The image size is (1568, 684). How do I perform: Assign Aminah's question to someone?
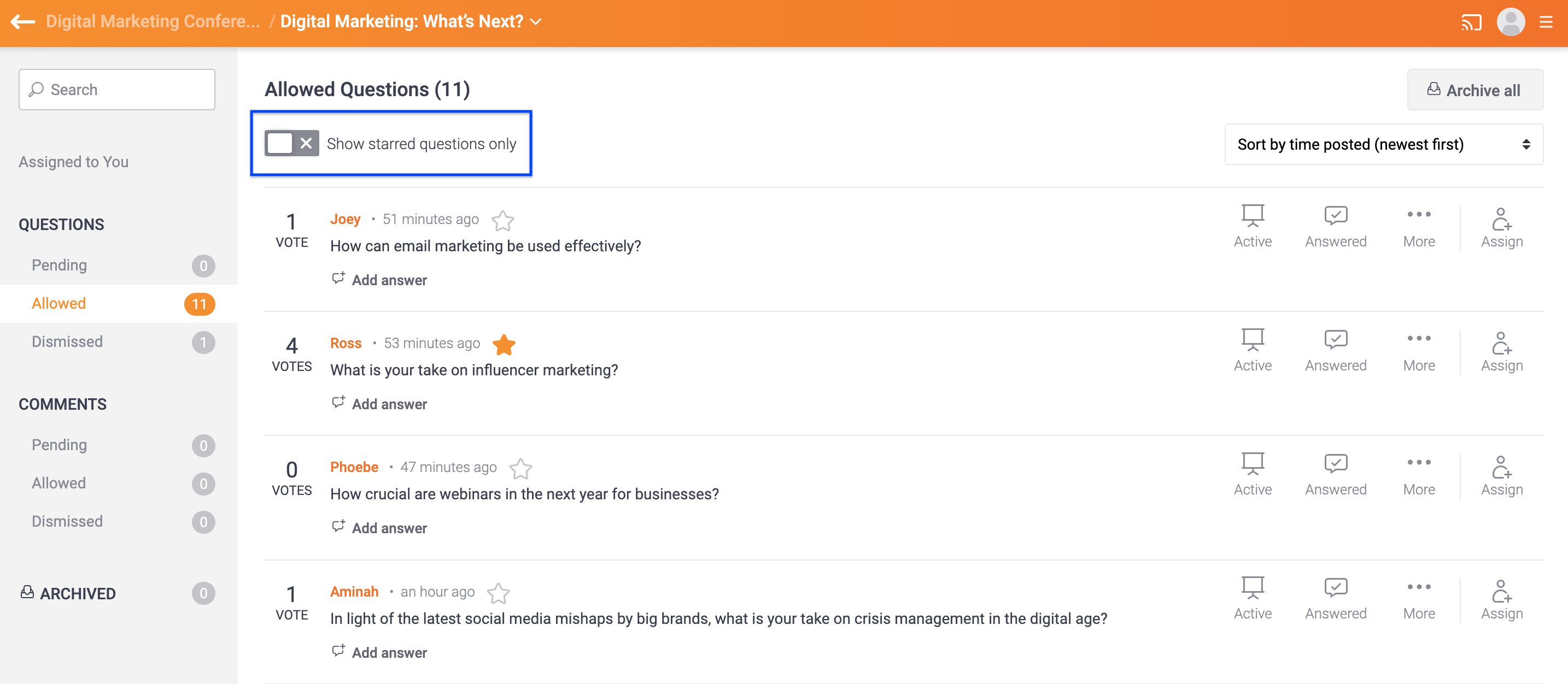[x=1501, y=599]
